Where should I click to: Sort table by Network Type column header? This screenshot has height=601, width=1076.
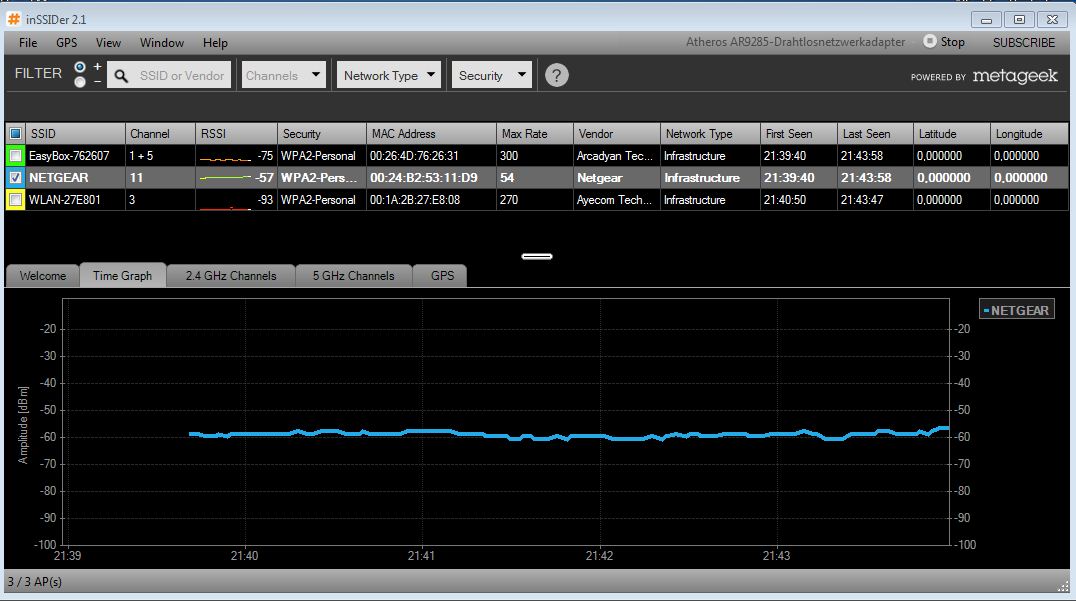(x=710, y=134)
